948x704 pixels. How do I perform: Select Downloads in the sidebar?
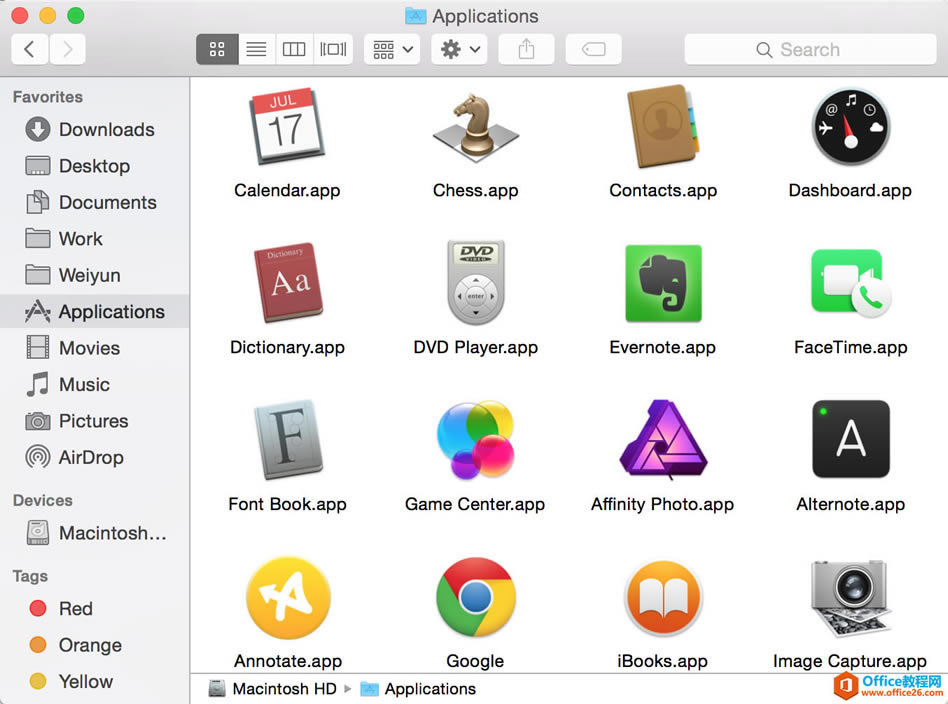click(x=98, y=129)
